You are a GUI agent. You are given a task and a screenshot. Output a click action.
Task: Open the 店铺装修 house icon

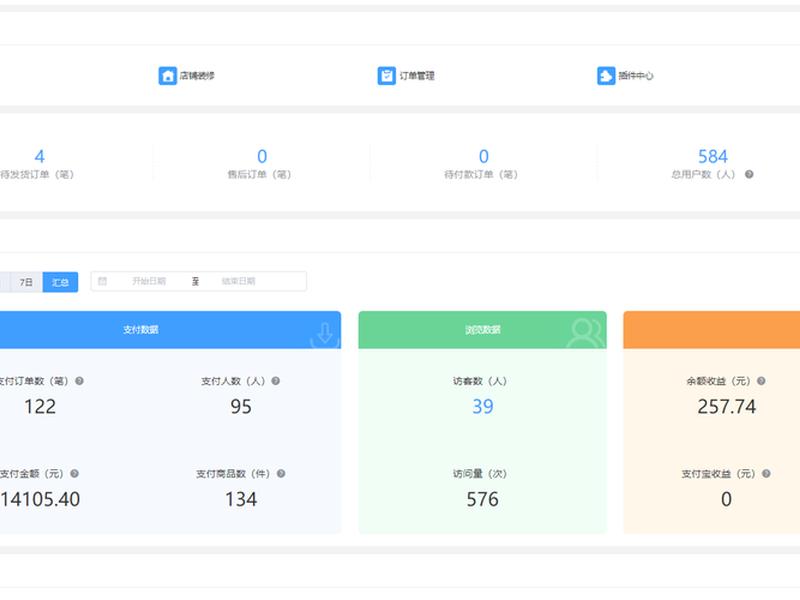[x=167, y=76]
